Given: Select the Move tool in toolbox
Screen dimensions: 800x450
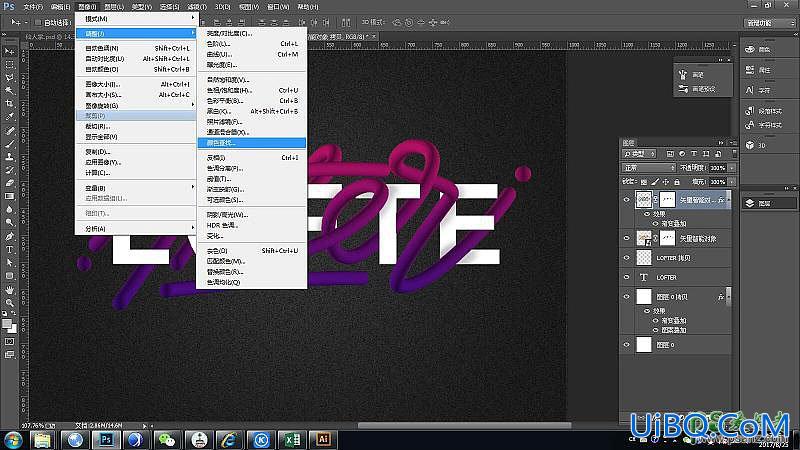Looking at the screenshot, I should pyautogui.click(x=9, y=52).
